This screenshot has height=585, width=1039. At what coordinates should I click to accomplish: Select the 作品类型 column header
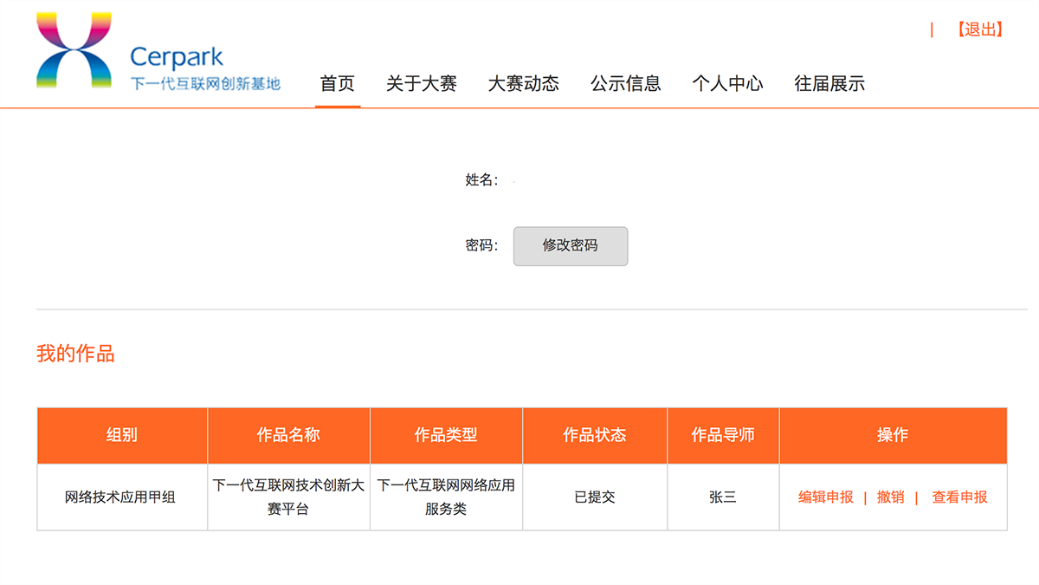(446, 435)
